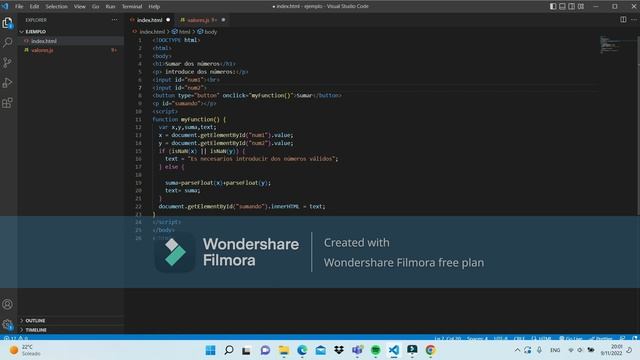Change the UTF-8 file encoding
Screen dimensions: 640x360
click(x=500, y=338)
